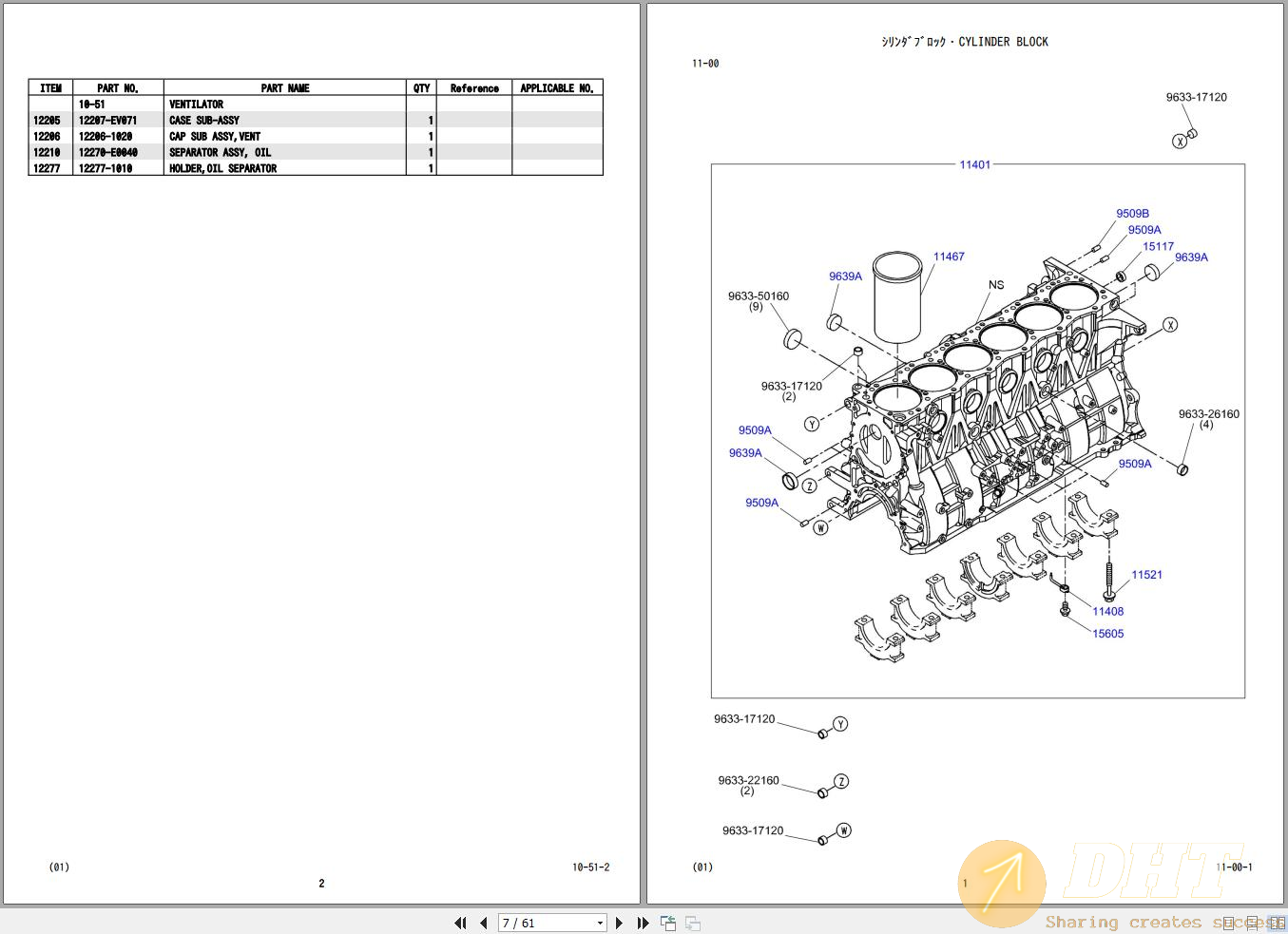Go to the previous page
Image resolution: width=1288 pixels, height=934 pixels.
(484, 923)
